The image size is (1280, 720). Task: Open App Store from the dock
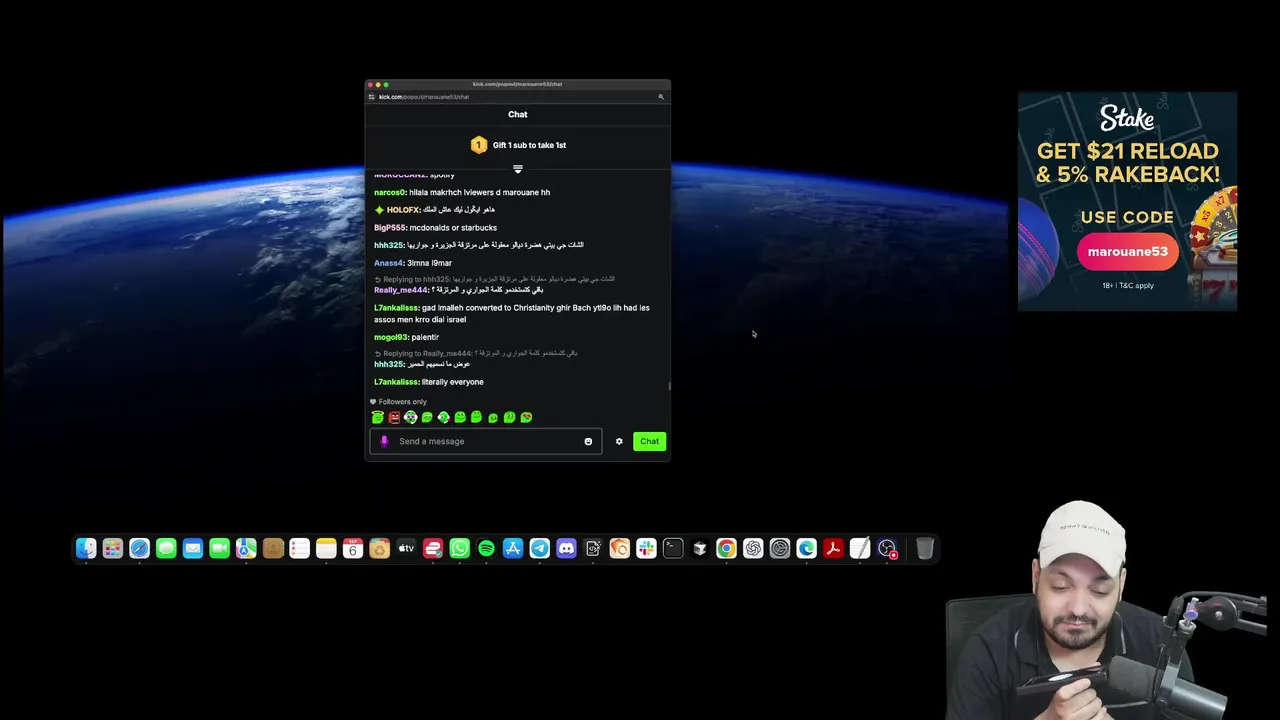513,548
